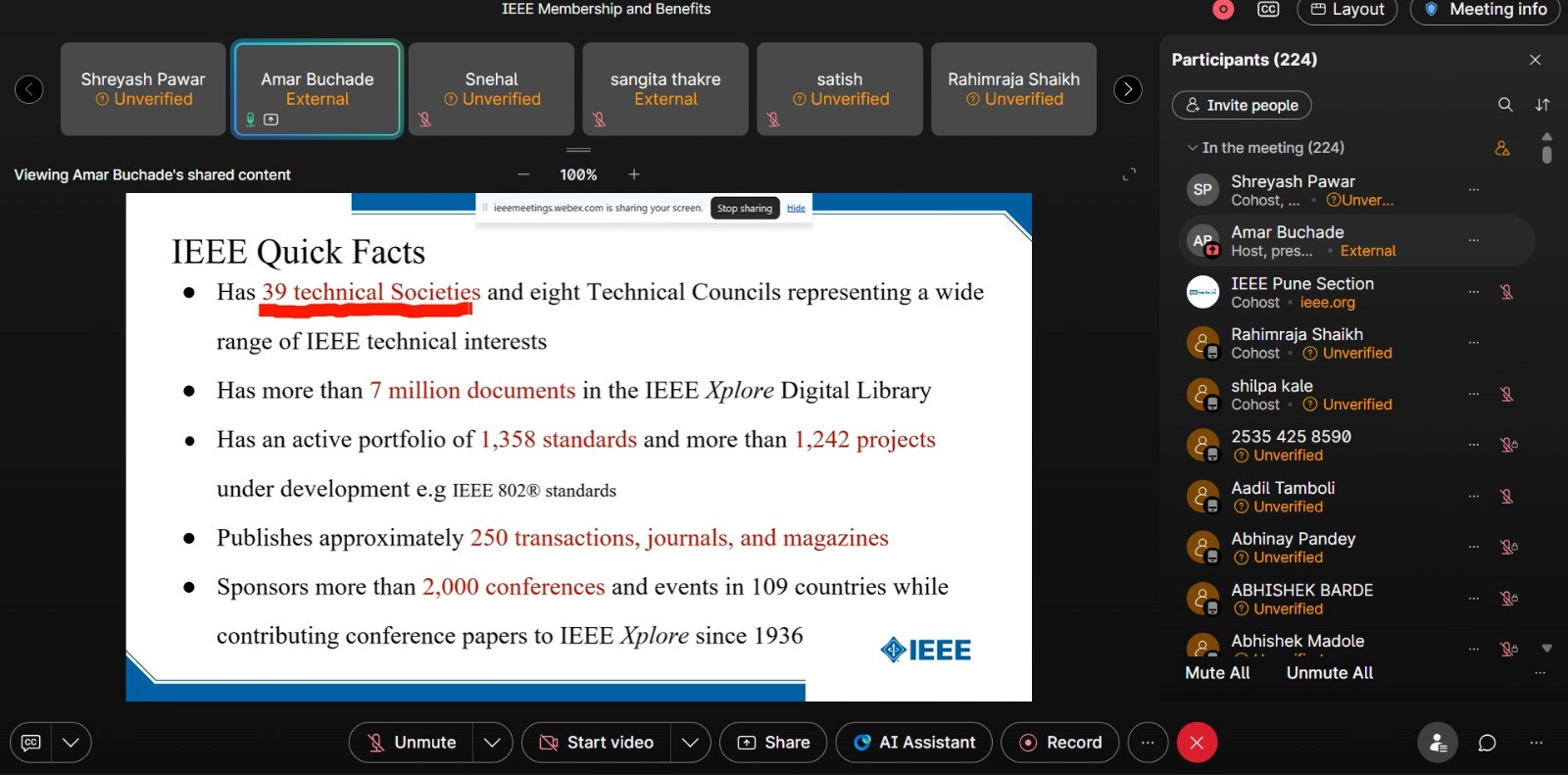Unmute your microphone
The height and width of the screenshot is (775, 1568).
(x=412, y=743)
